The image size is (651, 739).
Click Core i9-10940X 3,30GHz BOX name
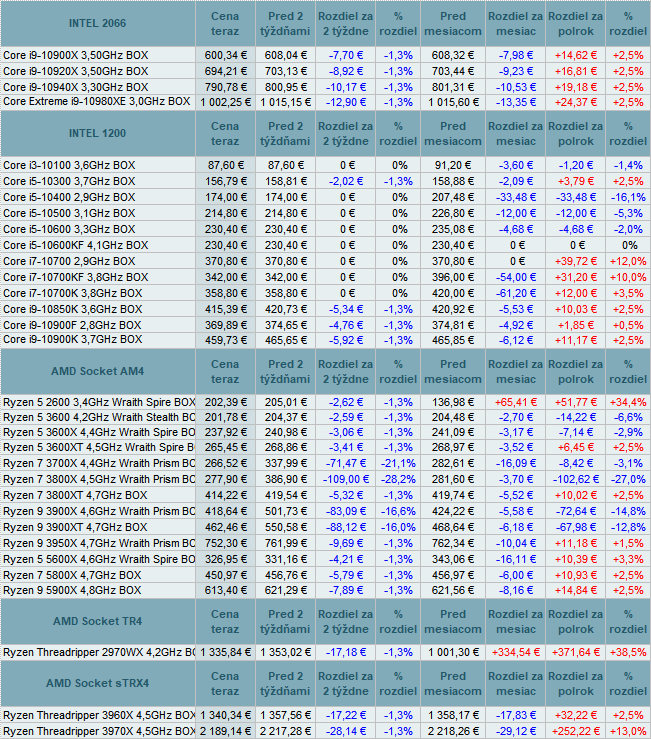coord(75,87)
